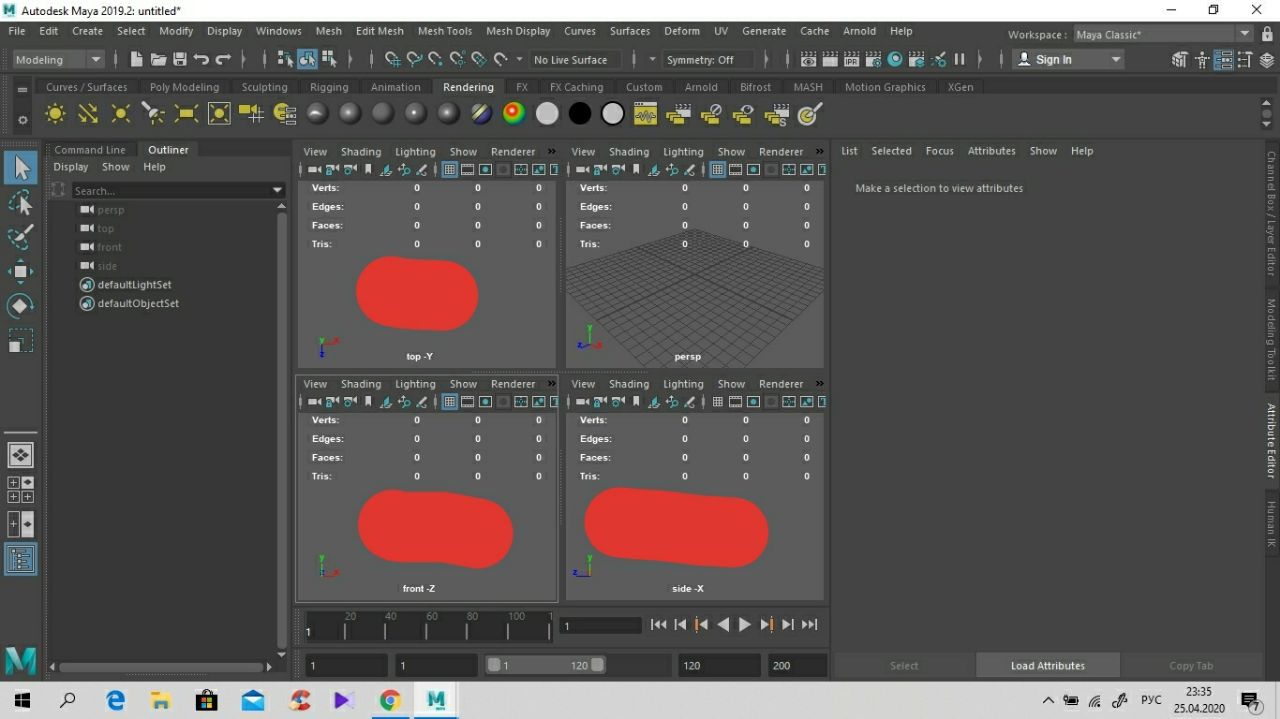
Task: Switch to single pane layout
Action: (x=20, y=455)
